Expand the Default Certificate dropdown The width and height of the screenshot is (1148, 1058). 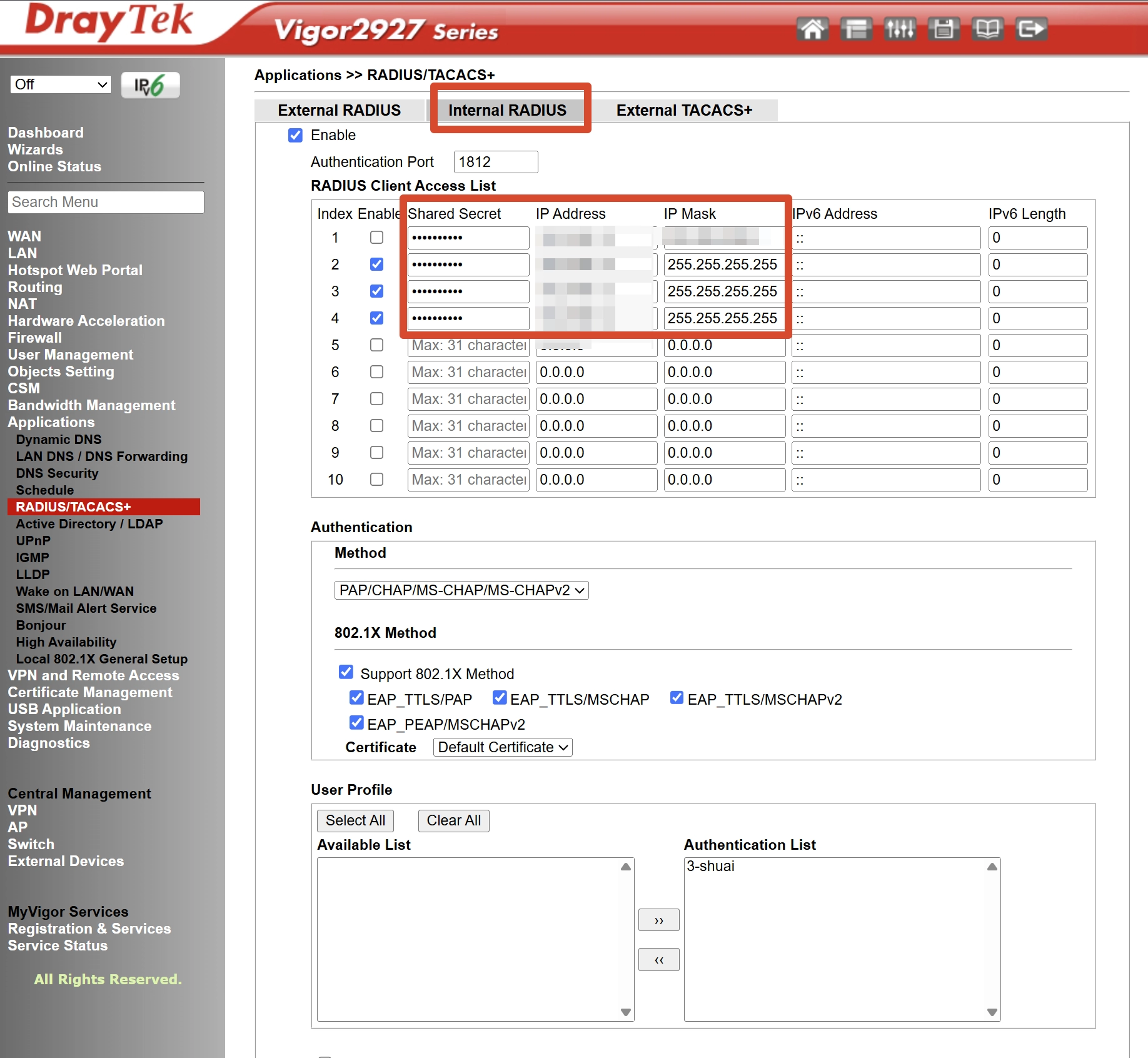pos(503,747)
